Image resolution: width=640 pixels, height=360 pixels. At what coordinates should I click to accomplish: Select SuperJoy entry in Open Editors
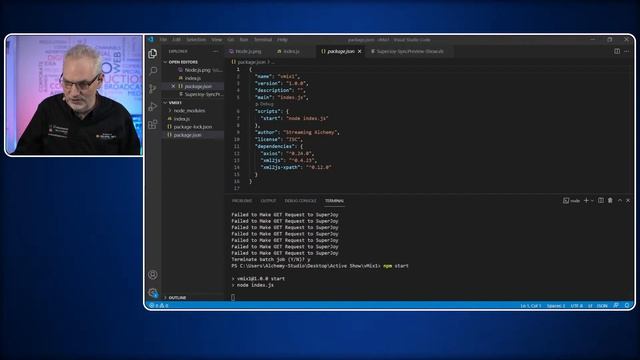tap(203, 94)
